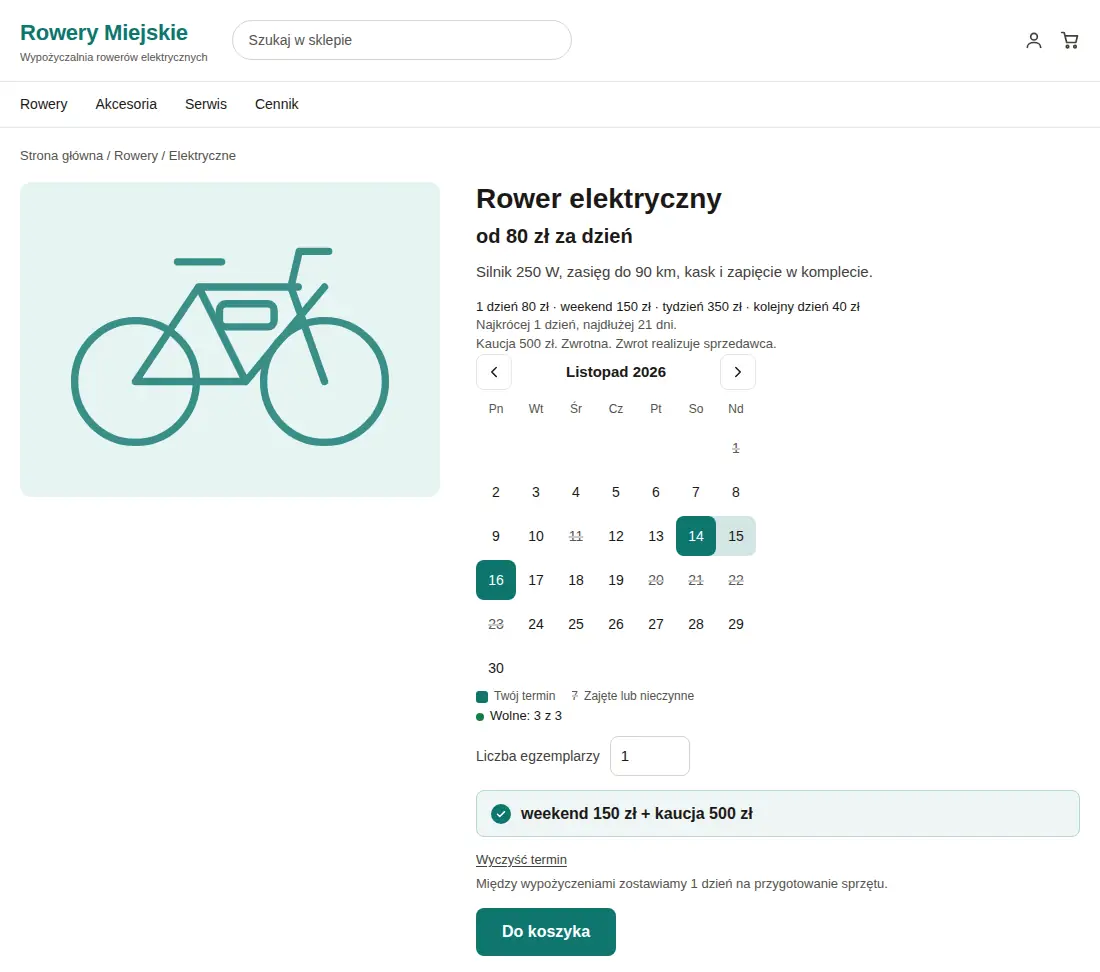
Task: Select November 5 in the calendar
Action: 615,492
